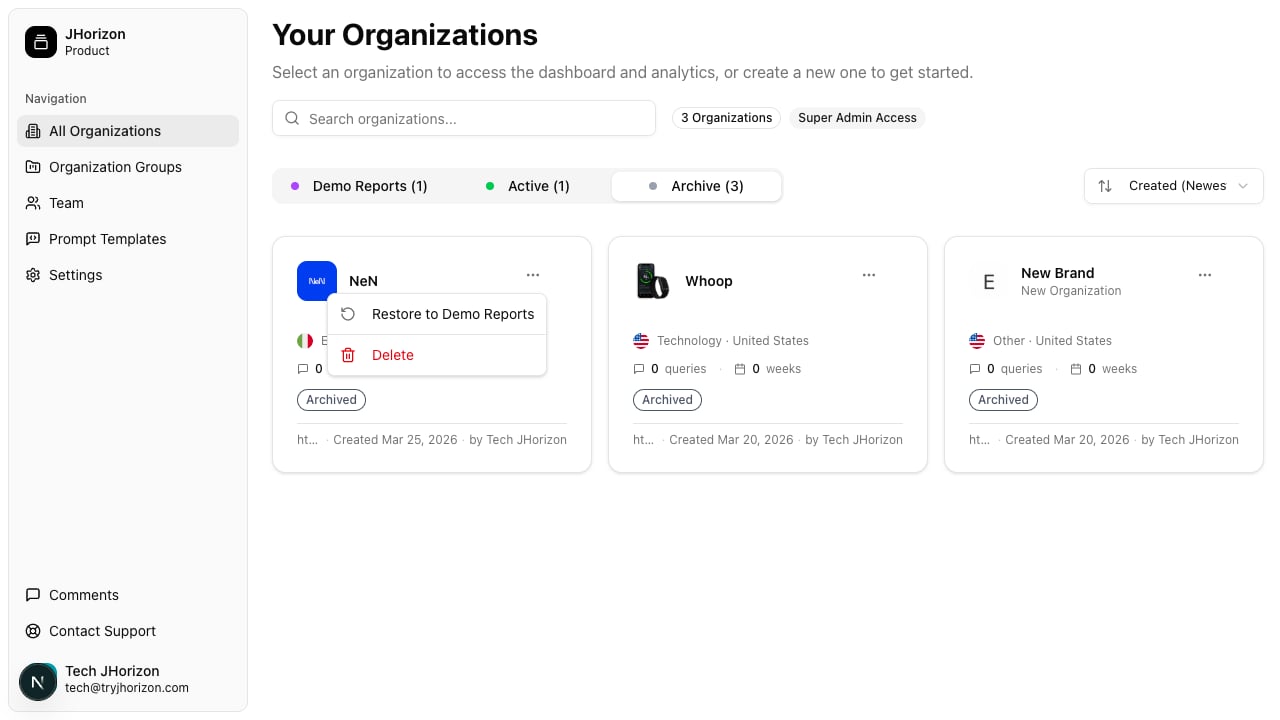Image resolution: width=1280 pixels, height=720 pixels.
Task: Click New Brand queries chat icon
Action: tap(975, 369)
